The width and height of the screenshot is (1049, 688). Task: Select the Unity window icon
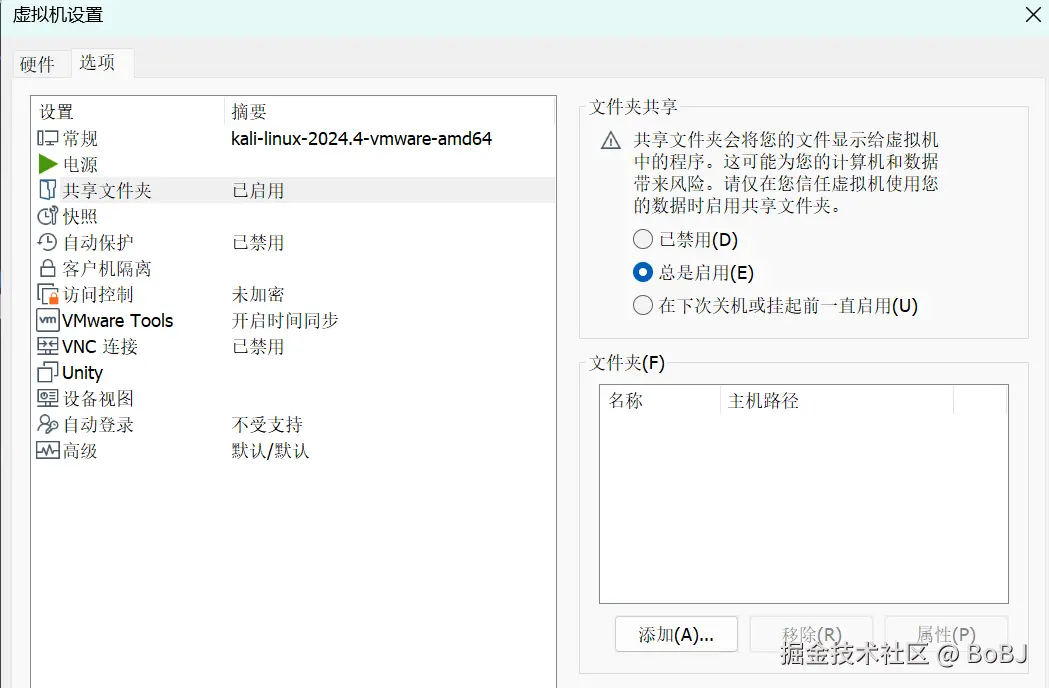click(47, 371)
